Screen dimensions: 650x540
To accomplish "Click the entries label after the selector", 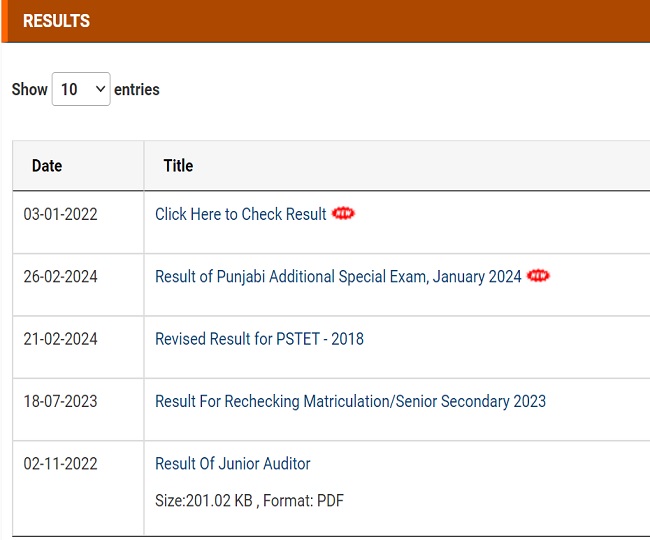I will click(x=137, y=89).
